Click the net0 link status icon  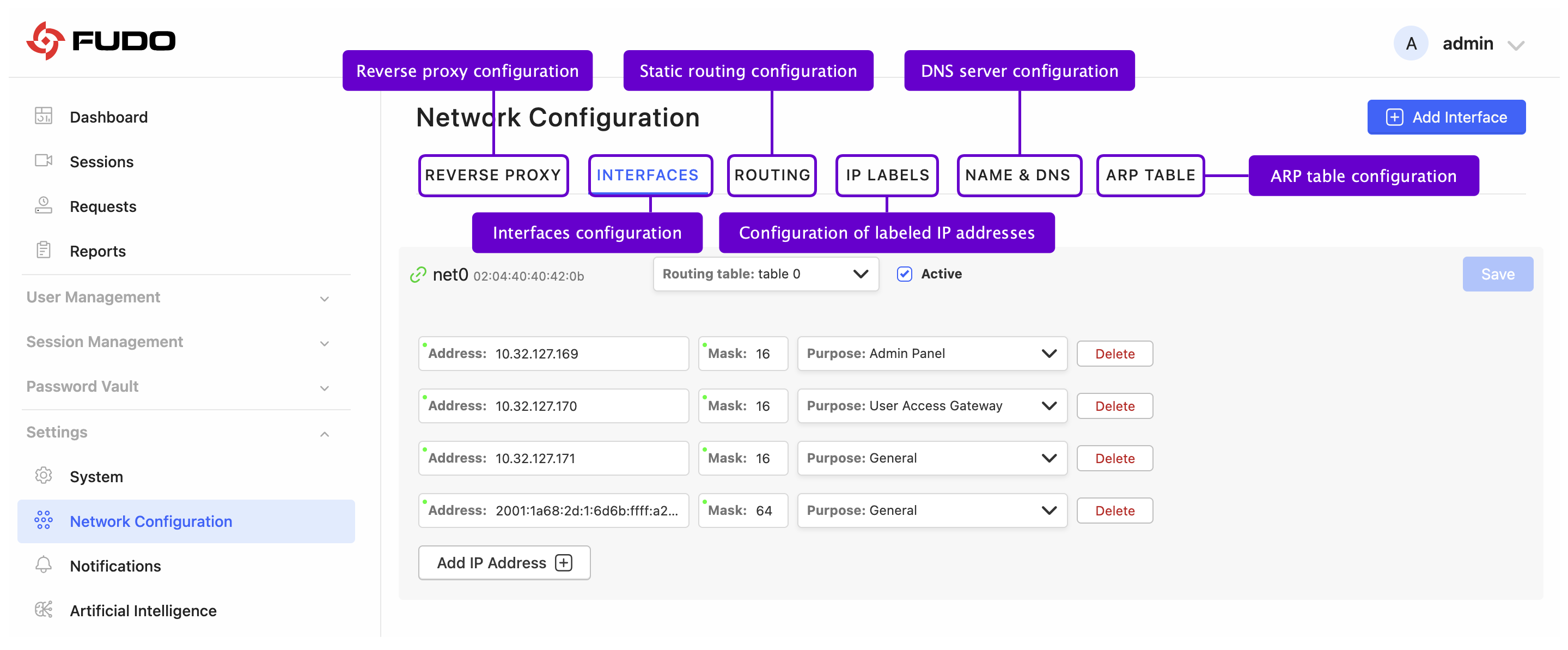point(418,275)
